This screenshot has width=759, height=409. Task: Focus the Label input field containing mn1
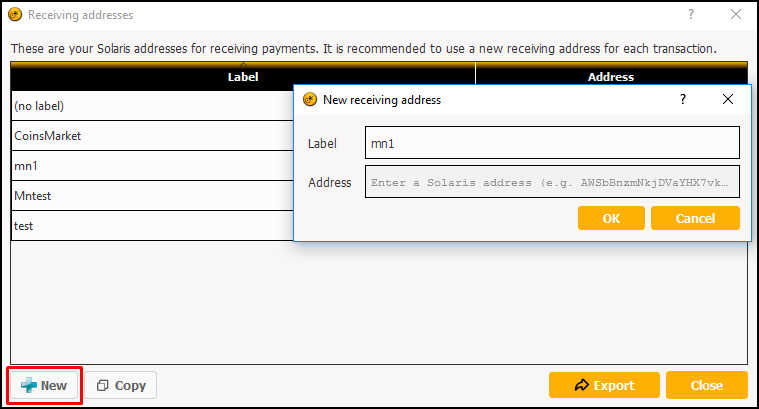tap(552, 143)
